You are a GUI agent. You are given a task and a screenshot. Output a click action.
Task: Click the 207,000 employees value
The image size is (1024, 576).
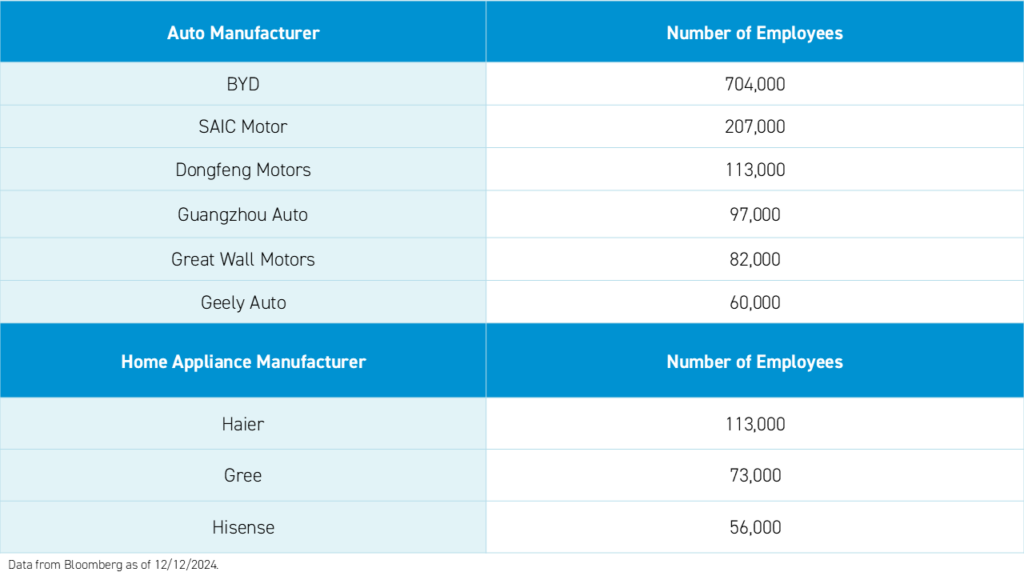pos(755,127)
